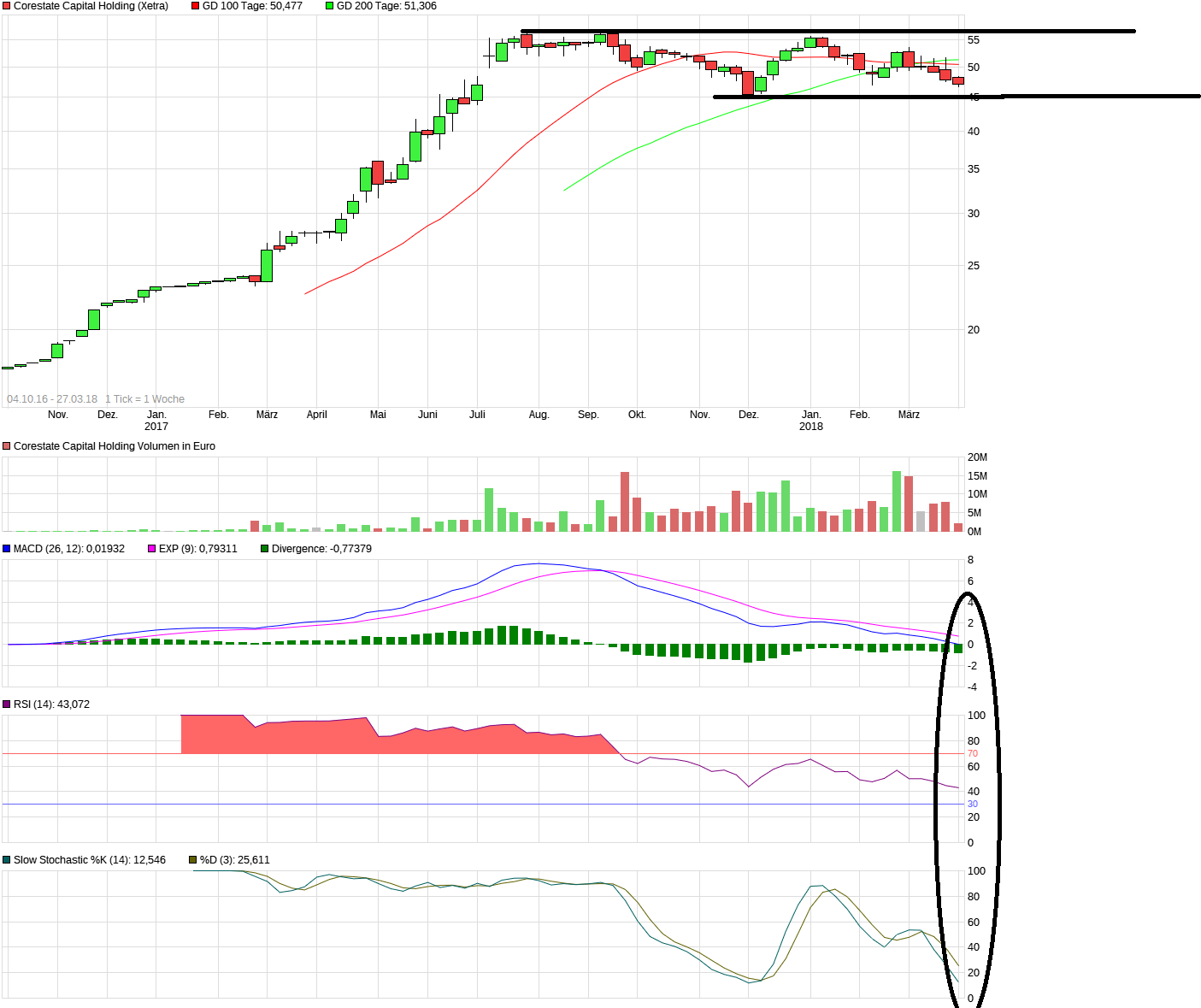Click the RSI (14) purple legend square
Screen dimensions: 1201x1008
coord(7,704)
